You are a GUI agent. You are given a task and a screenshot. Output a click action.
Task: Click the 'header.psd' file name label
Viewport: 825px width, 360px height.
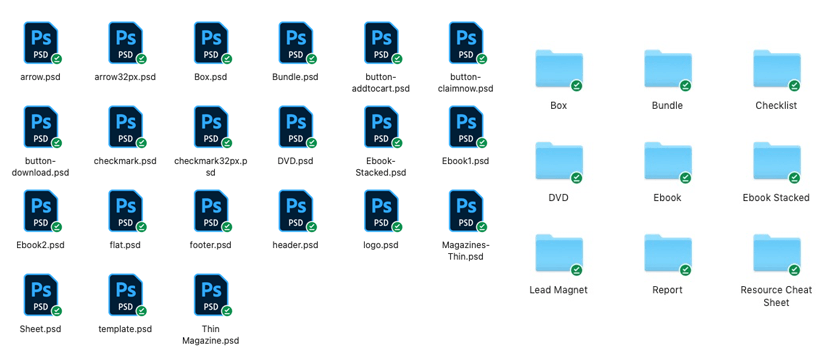pos(296,245)
